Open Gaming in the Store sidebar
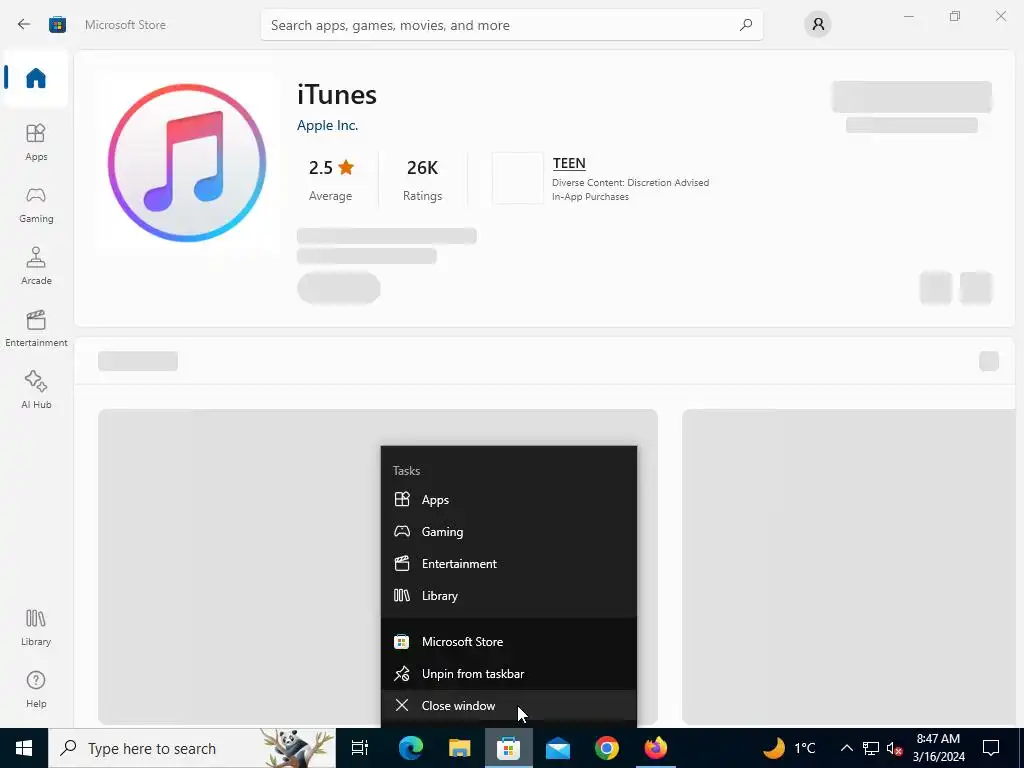Viewport: 1024px width, 768px height. [x=36, y=204]
